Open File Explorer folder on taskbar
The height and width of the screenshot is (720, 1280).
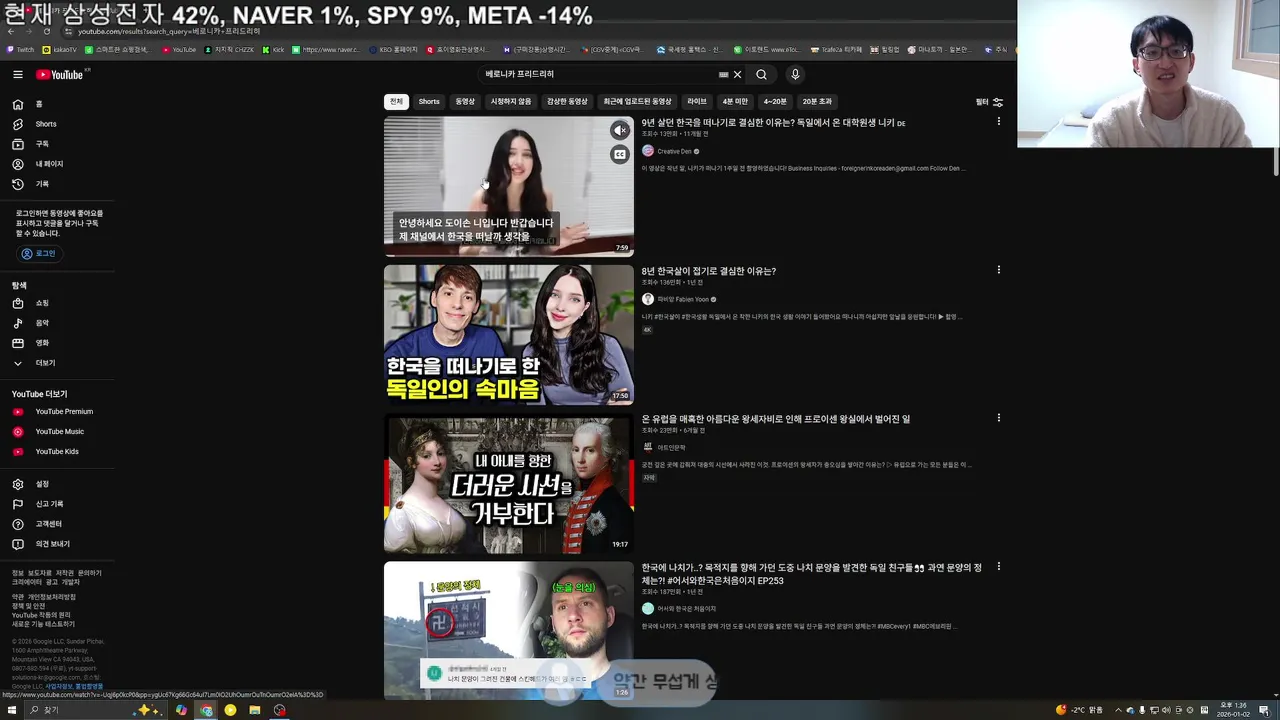[255, 710]
